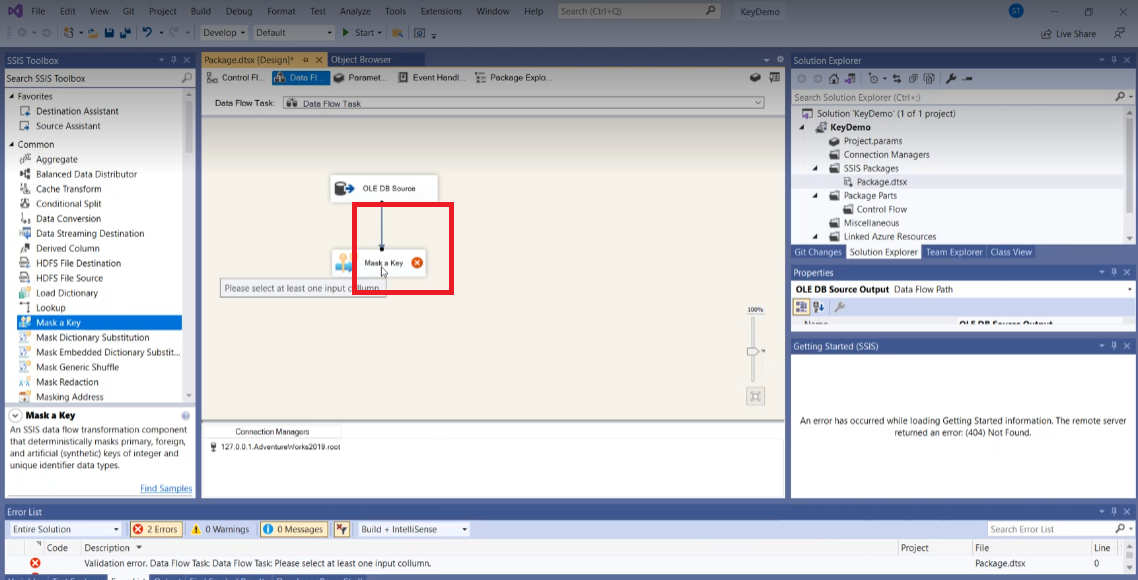
Task: Click the Undo arrow icon
Action: pyautogui.click(x=147, y=33)
